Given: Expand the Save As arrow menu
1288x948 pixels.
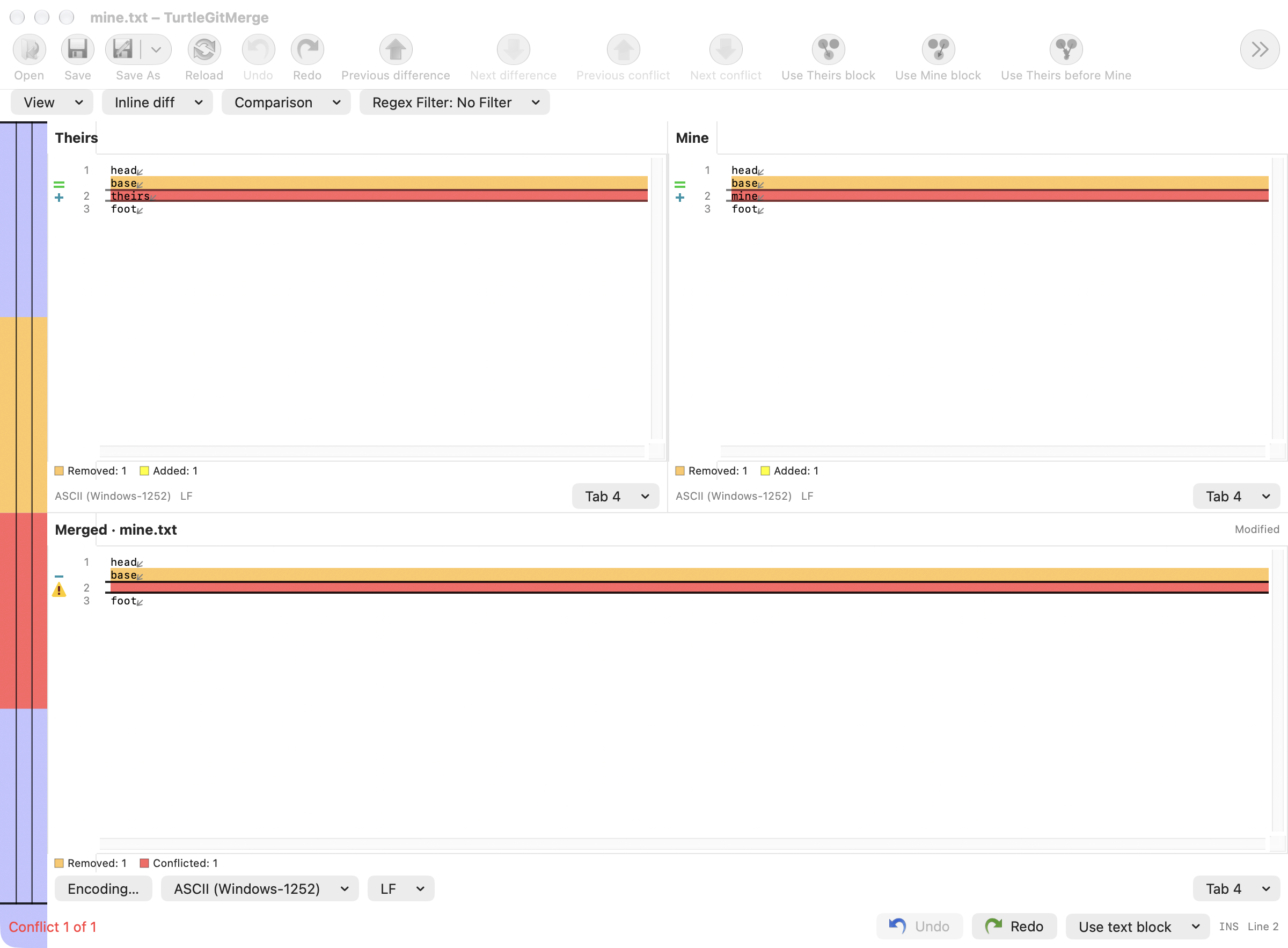Looking at the screenshot, I should click(156, 50).
